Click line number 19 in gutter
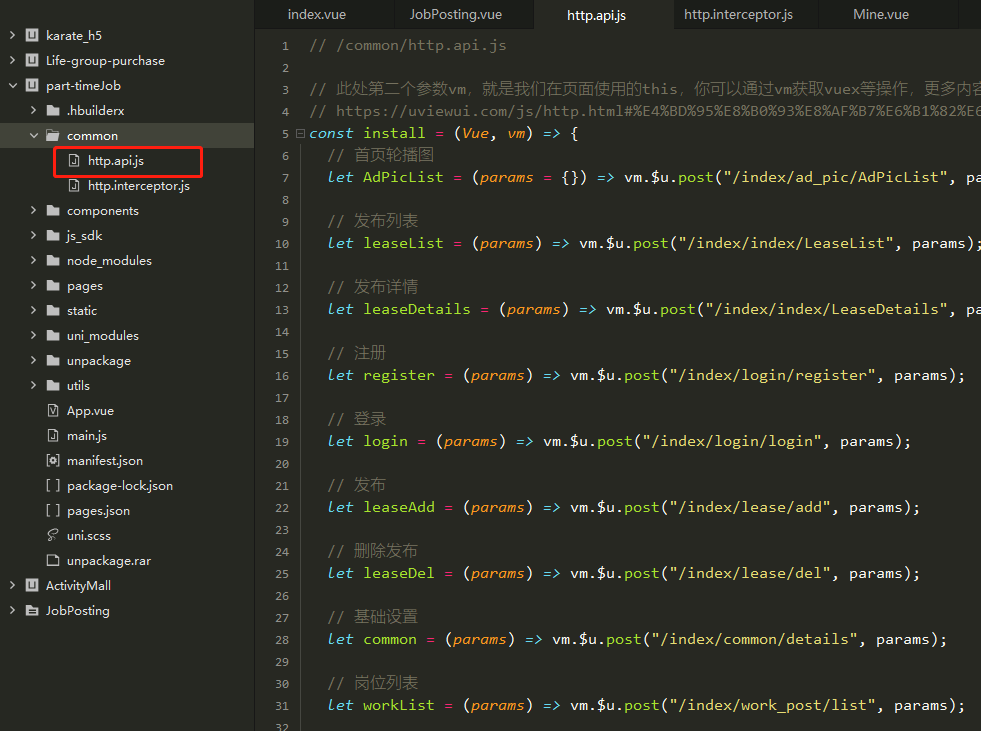Viewport: 981px width, 731px height. [282, 442]
